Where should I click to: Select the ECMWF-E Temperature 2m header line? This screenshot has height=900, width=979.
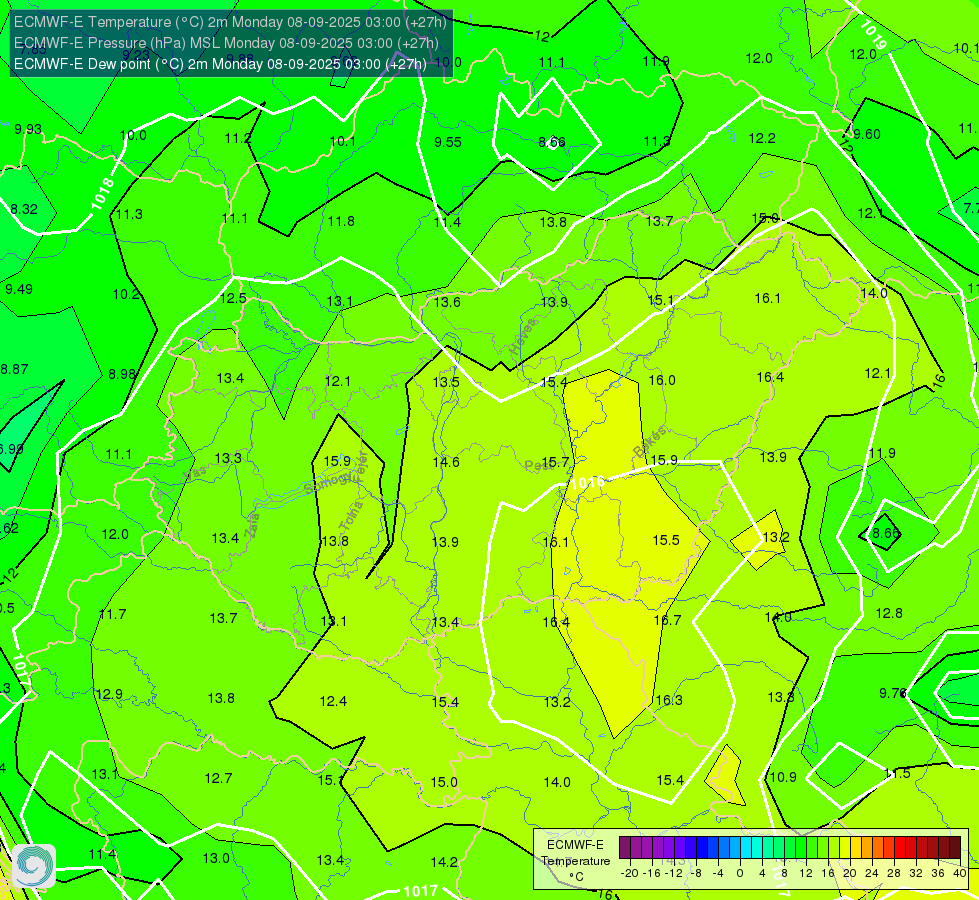click(x=230, y=22)
